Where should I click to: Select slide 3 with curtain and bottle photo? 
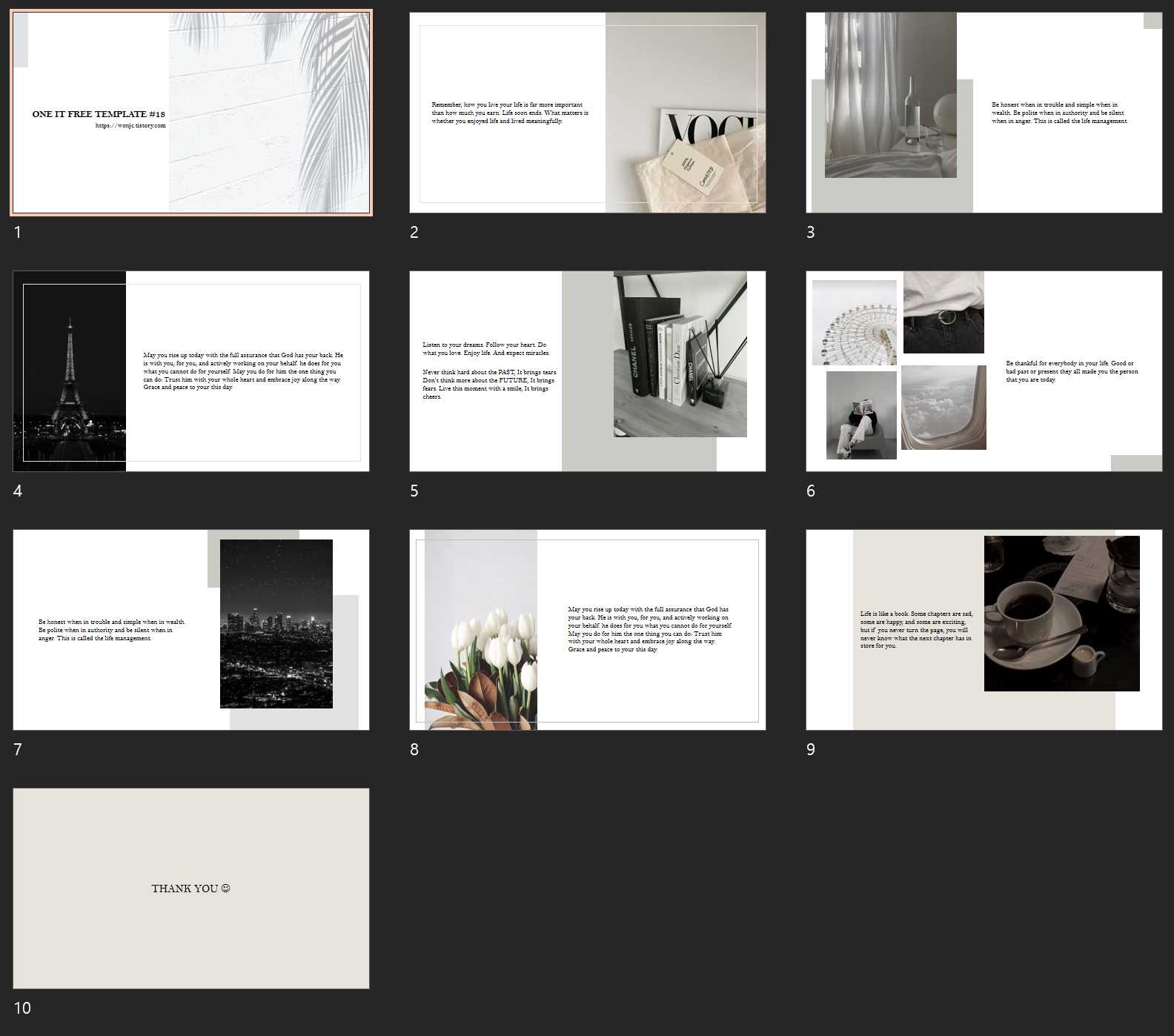click(x=984, y=113)
